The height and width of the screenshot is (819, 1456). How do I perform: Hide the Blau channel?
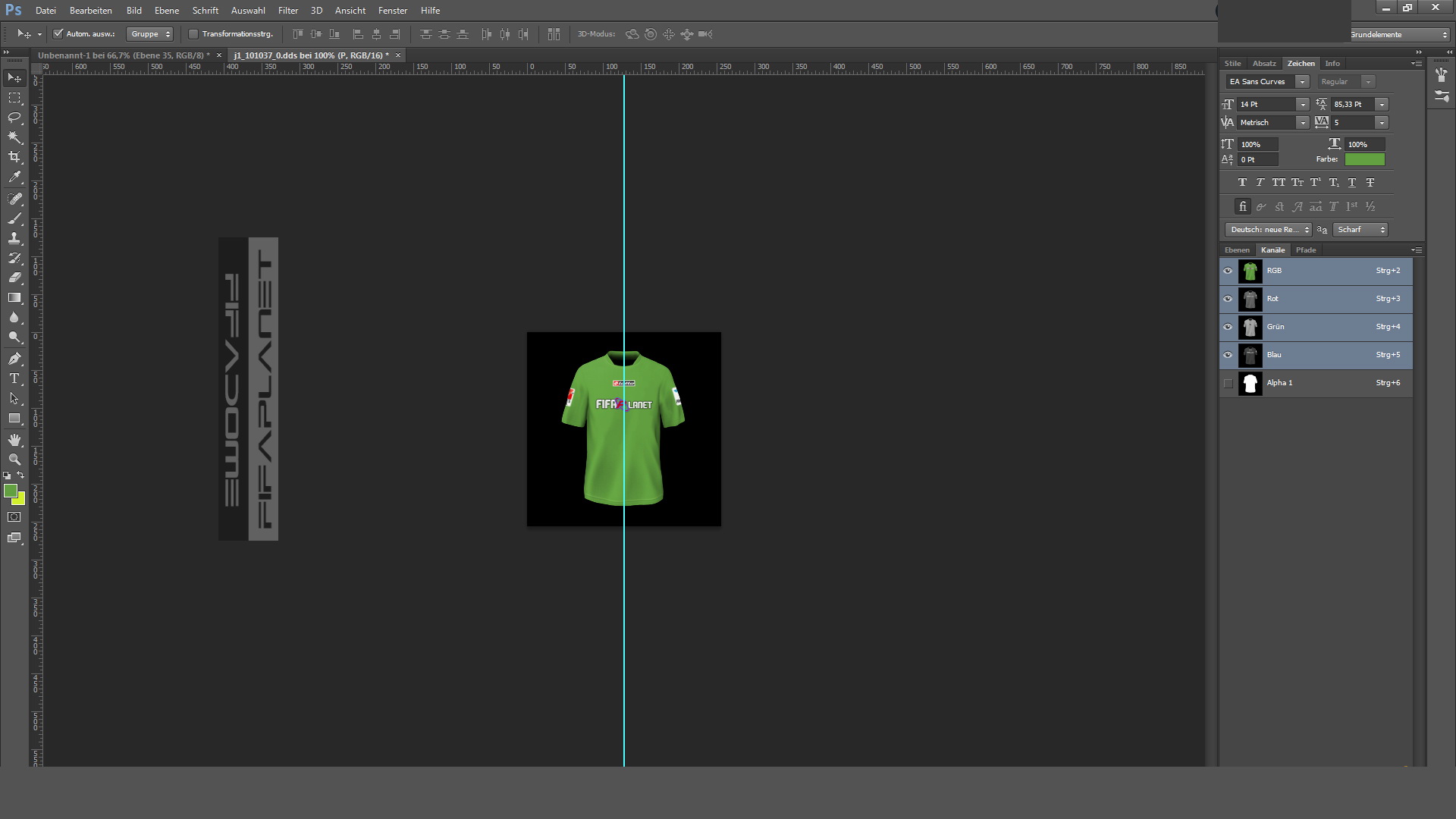(1228, 355)
